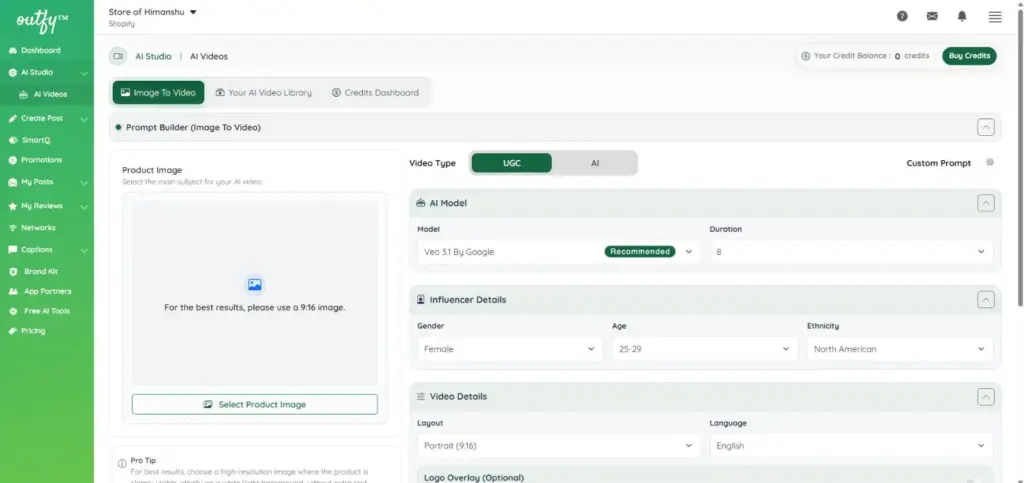Screen dimensions: 1024x483
Task: Open Free AI Tools in the sidebar
Action: pos(46,311)
